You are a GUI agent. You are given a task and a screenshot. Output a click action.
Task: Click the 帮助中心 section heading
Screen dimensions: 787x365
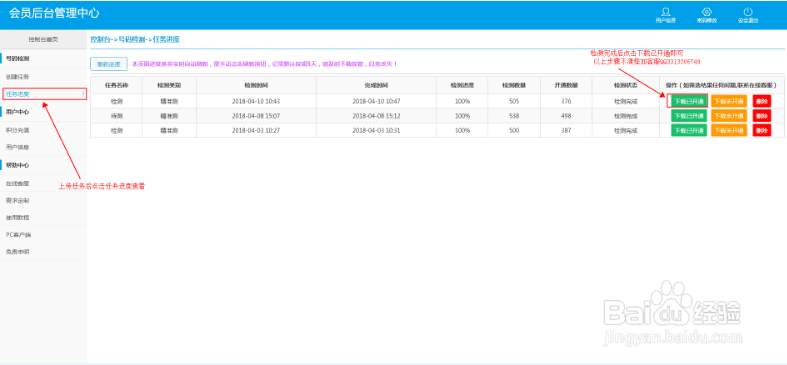click(x=18, y=165)
